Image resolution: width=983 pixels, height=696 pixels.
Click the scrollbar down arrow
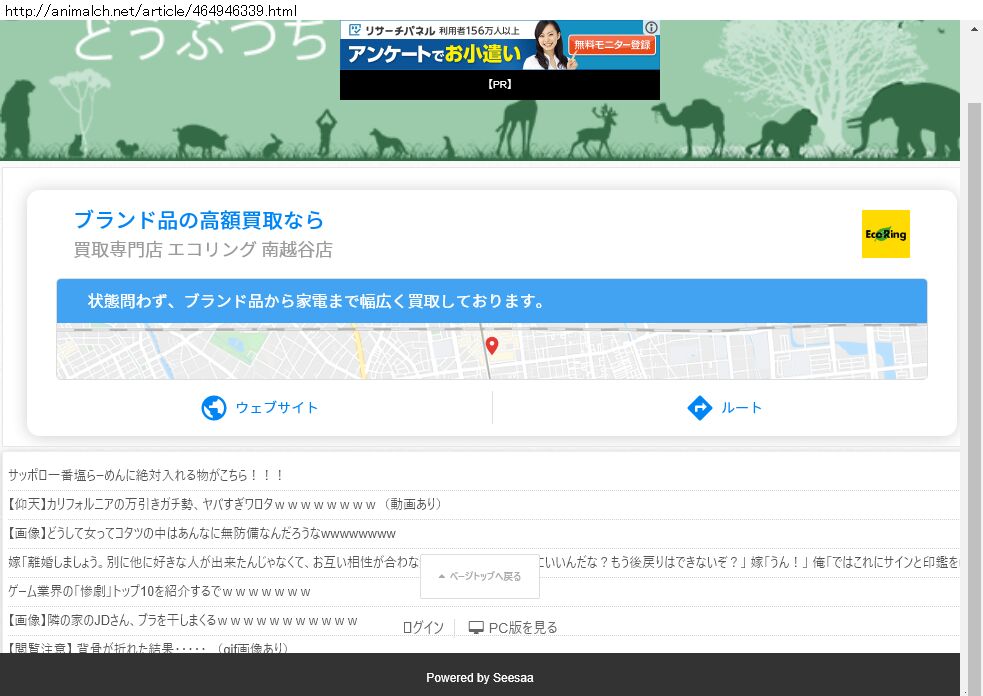click(x=973, y=687)
